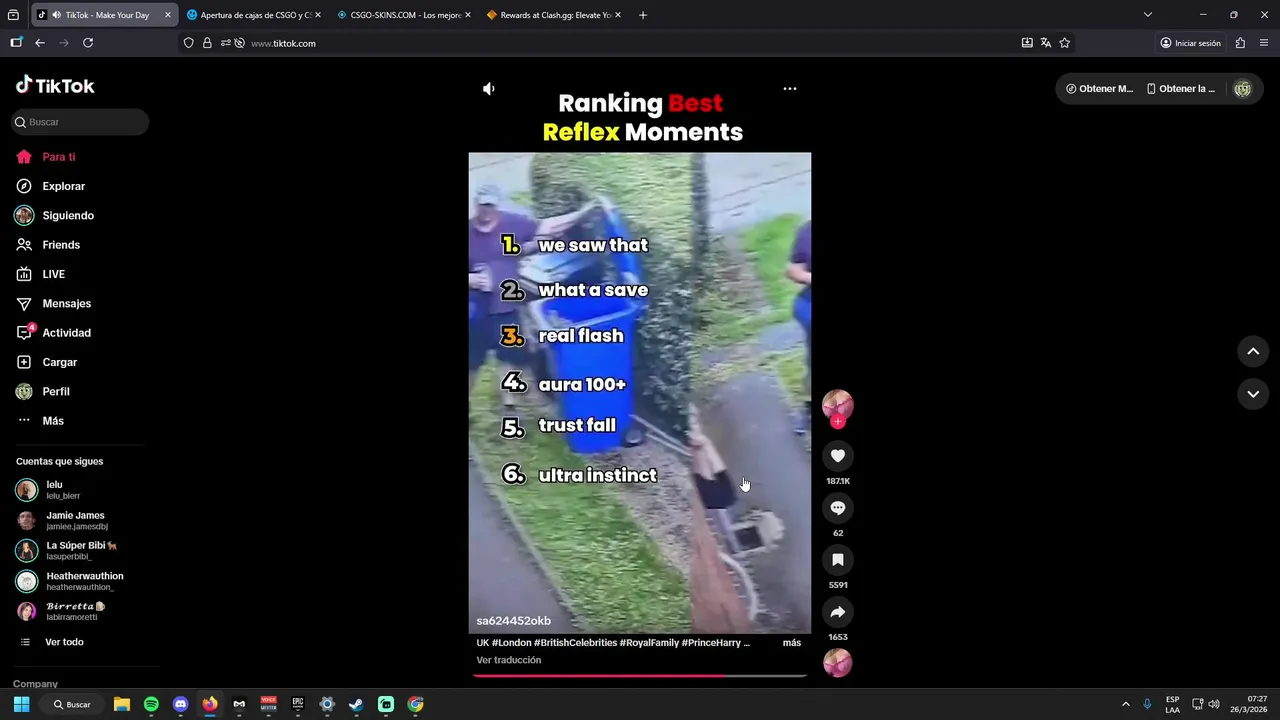Bookmark this page with the star
Screen dimensions: 1280x720
(1065, 43)
